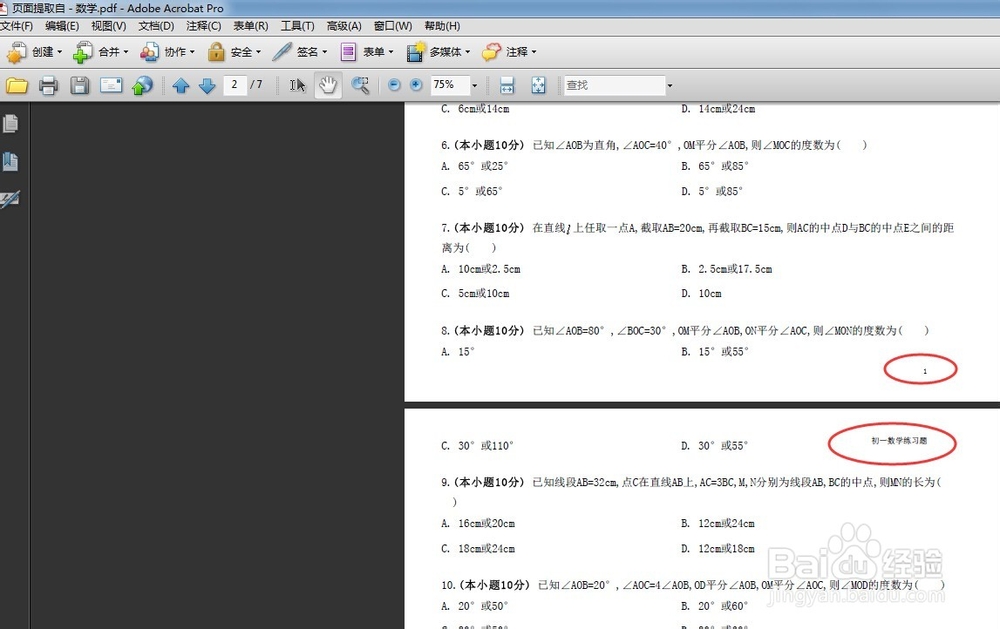
Task: Enable fit-width page view
Action: pyautogui.click(x=507, y=85)
